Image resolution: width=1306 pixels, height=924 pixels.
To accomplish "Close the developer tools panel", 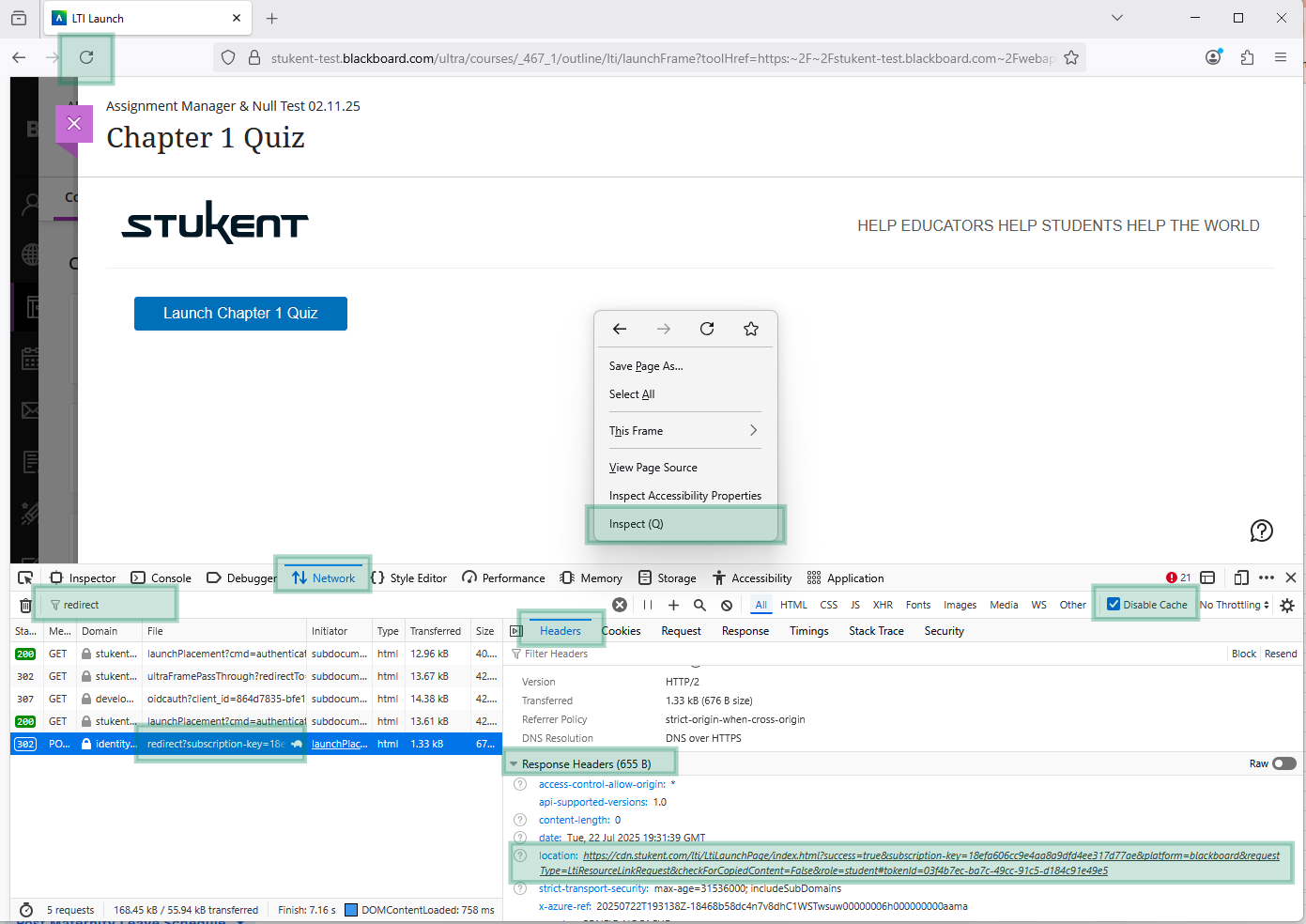I will [1291, 577].
